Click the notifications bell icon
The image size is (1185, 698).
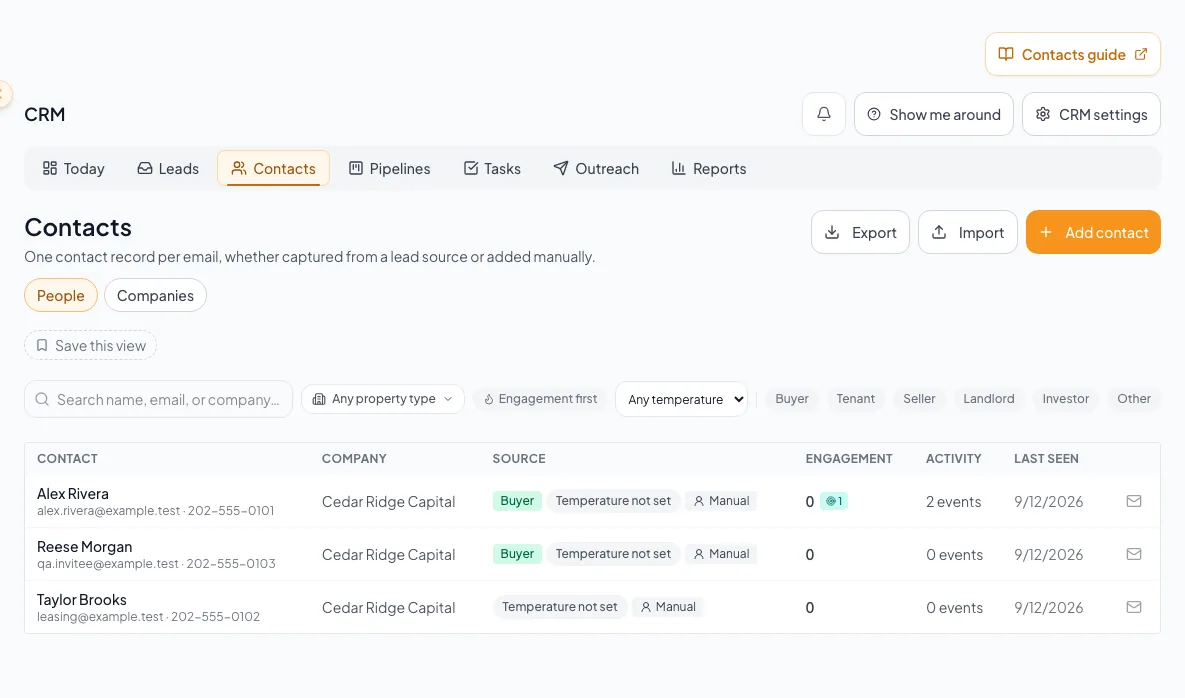pos(824,114)
